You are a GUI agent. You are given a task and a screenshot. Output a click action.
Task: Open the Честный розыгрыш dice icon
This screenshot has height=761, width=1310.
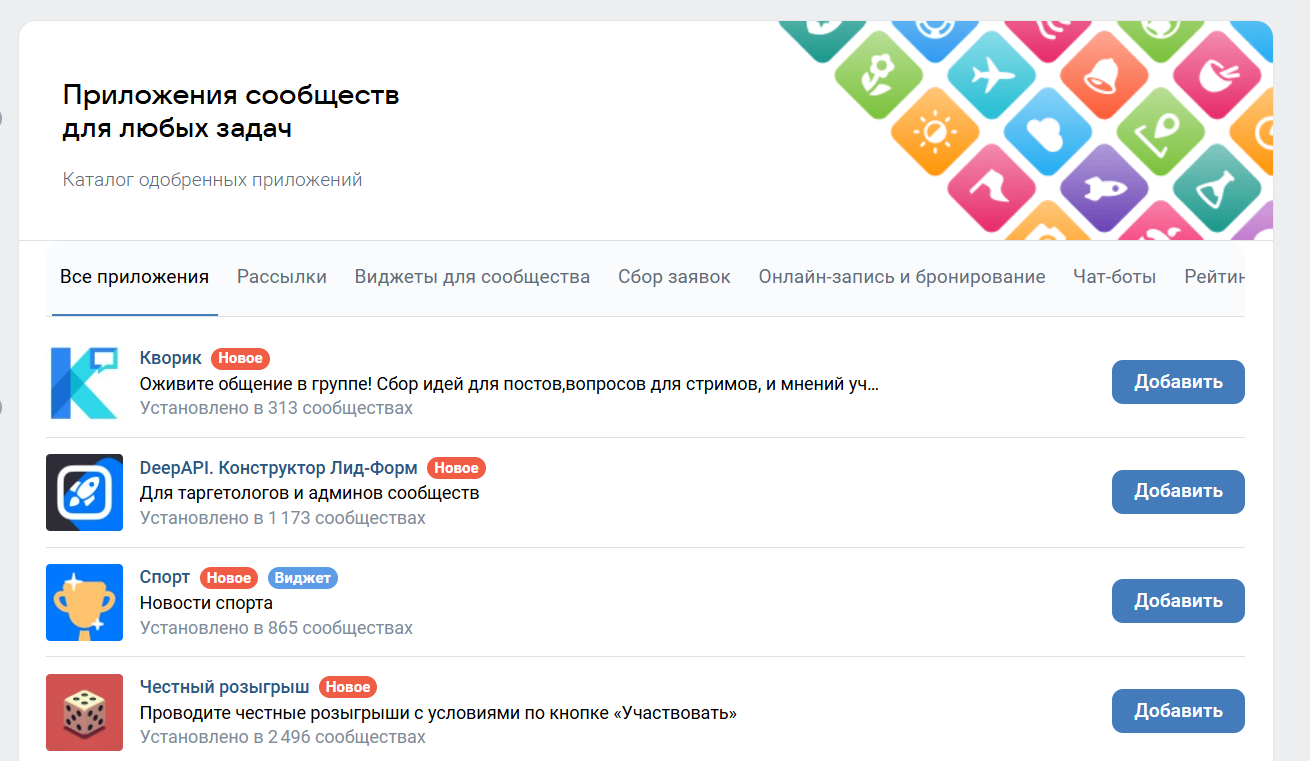pos(84,712)
